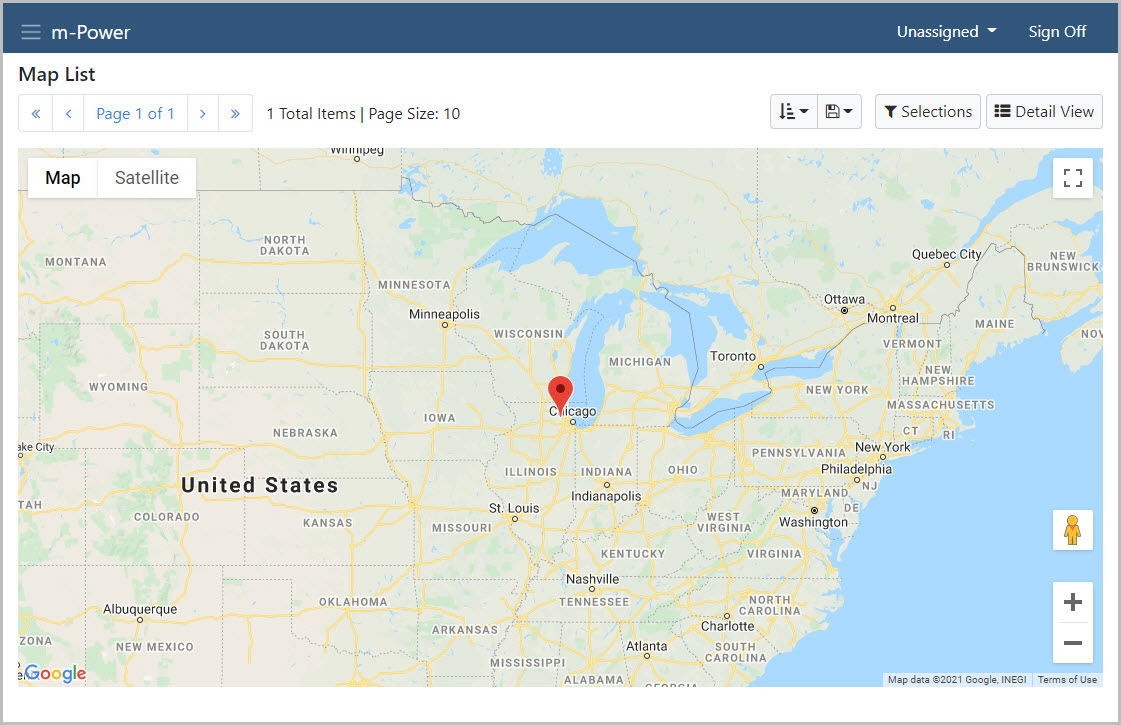Open the sort order dropdown

[794, 112]
